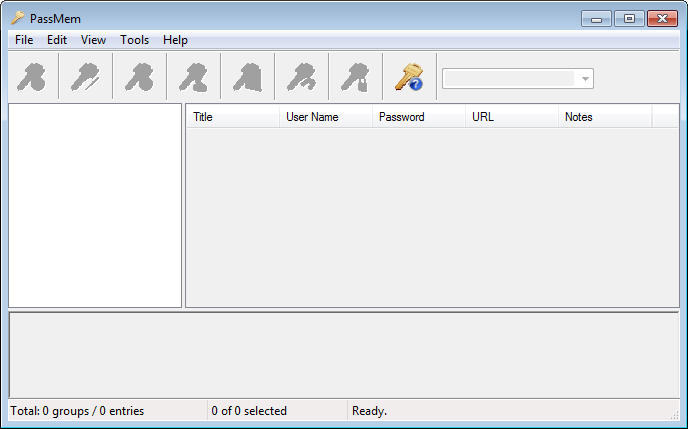Sort entries by Notes column header
Screen dimensions: 688x429
pos(606,117)
